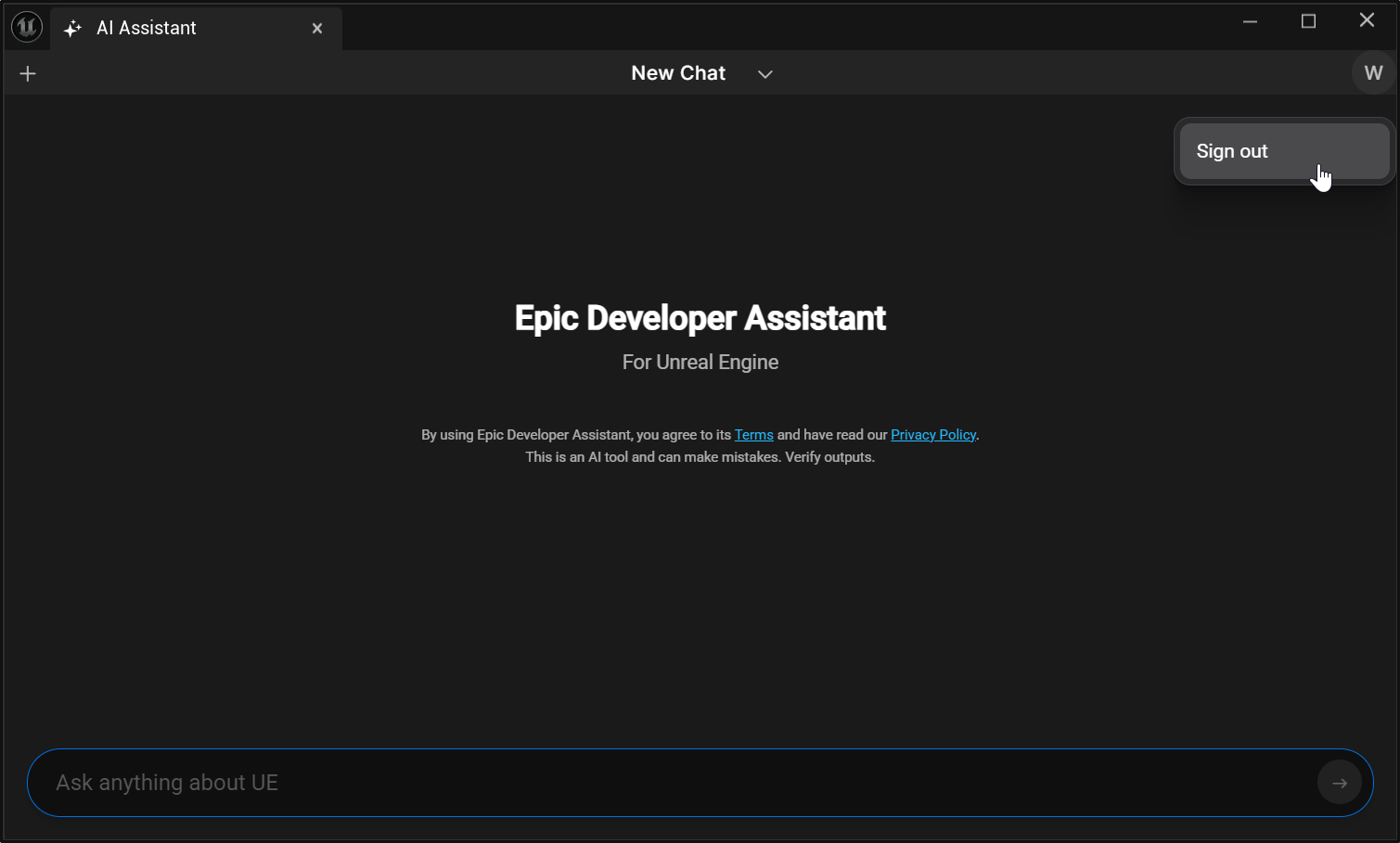The height and width of the screenshot is (843, 1400).
Task: Open the Privacy Policy link
Action: coord(933,435)
